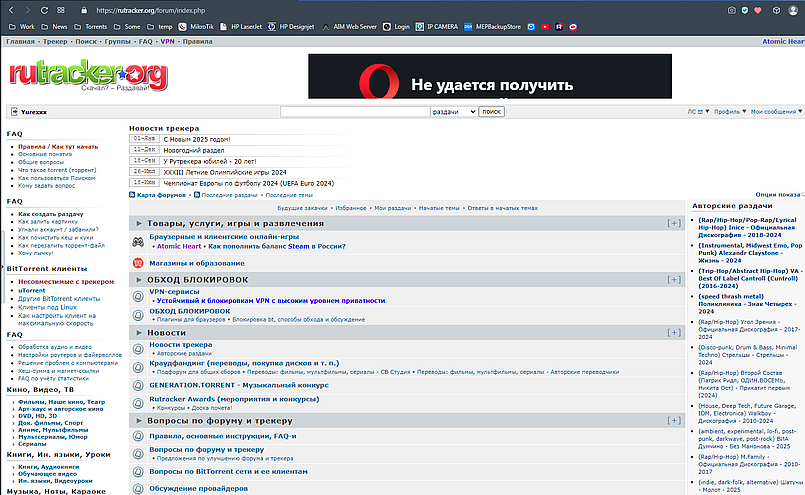Collapse the Вопросы по форуму и трекеру arrow
Viewport: 805px width, 495px height.
click(x=139, y=421)
